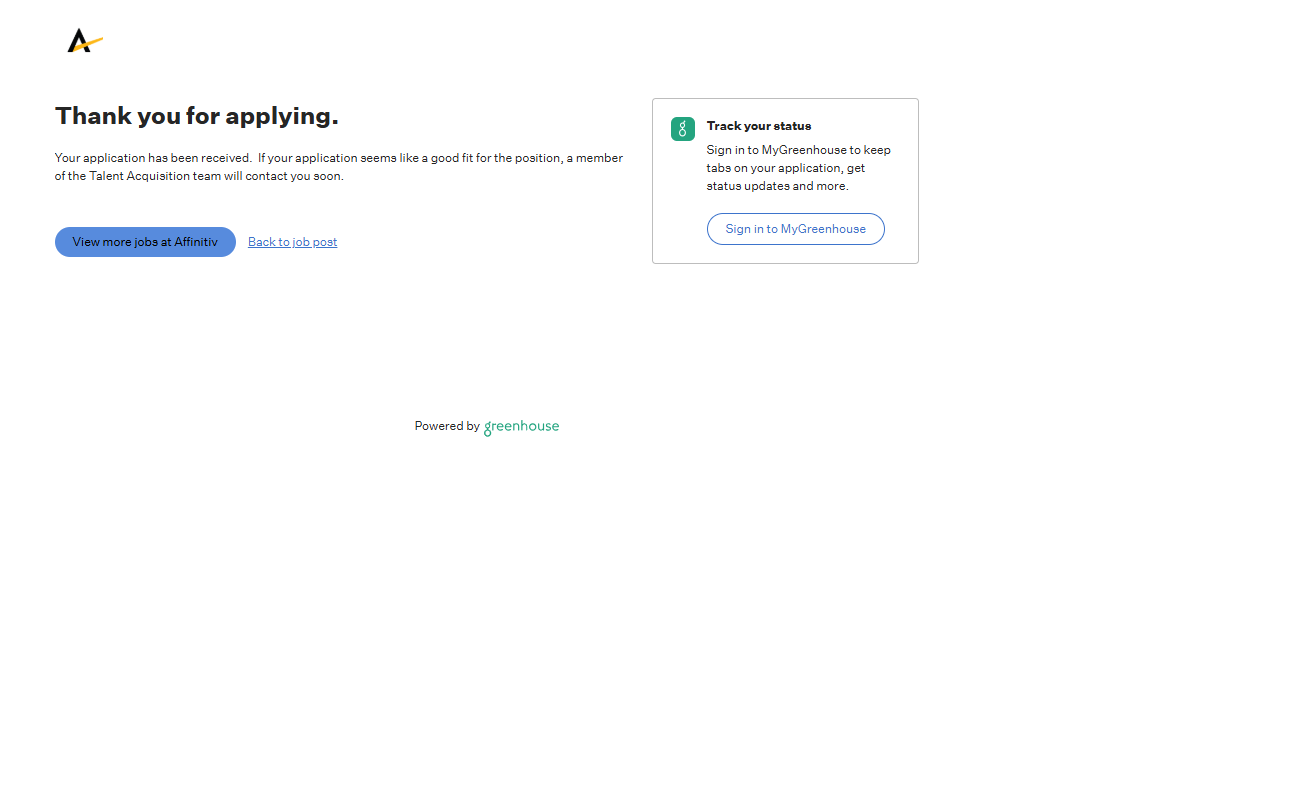This screenshot has height=785, width=1297.
Task: Click the word 'applying.' in the main heading
Action: [x=282, y=116]
